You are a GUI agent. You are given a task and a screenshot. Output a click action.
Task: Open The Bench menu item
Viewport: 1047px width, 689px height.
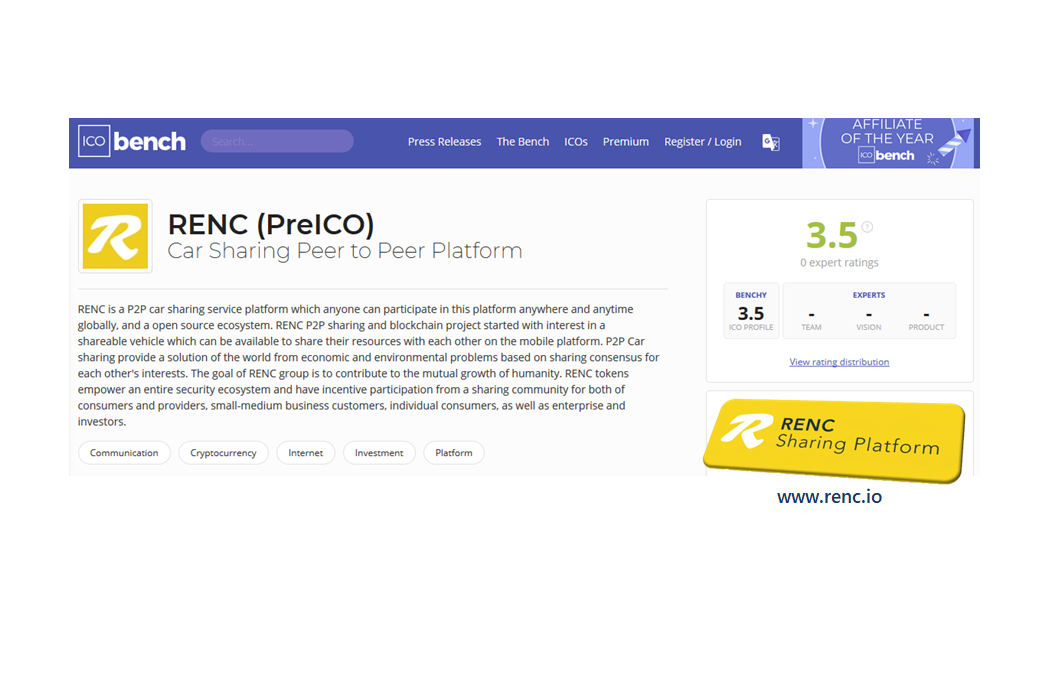pyautogui.click(x=523, y=142)
